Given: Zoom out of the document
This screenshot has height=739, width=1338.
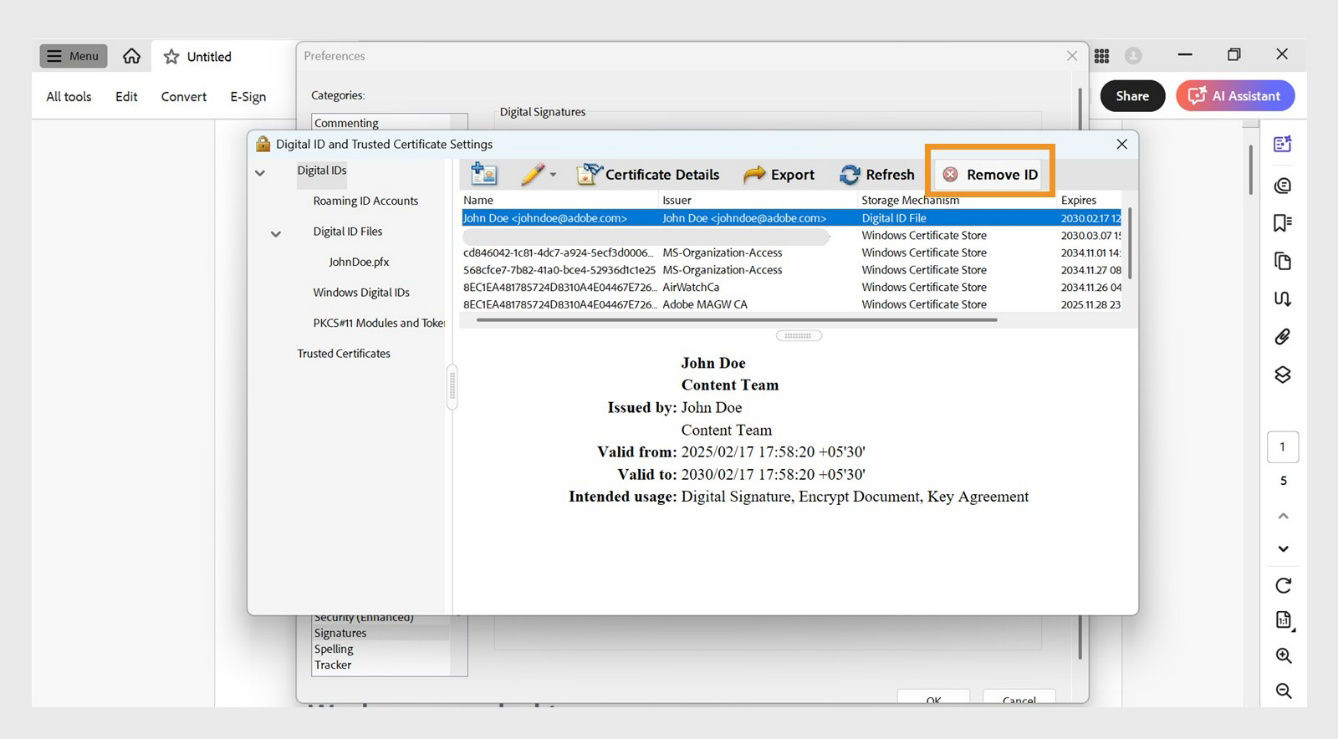Looking at the screenshot, I should click(x=1284, y=690).
